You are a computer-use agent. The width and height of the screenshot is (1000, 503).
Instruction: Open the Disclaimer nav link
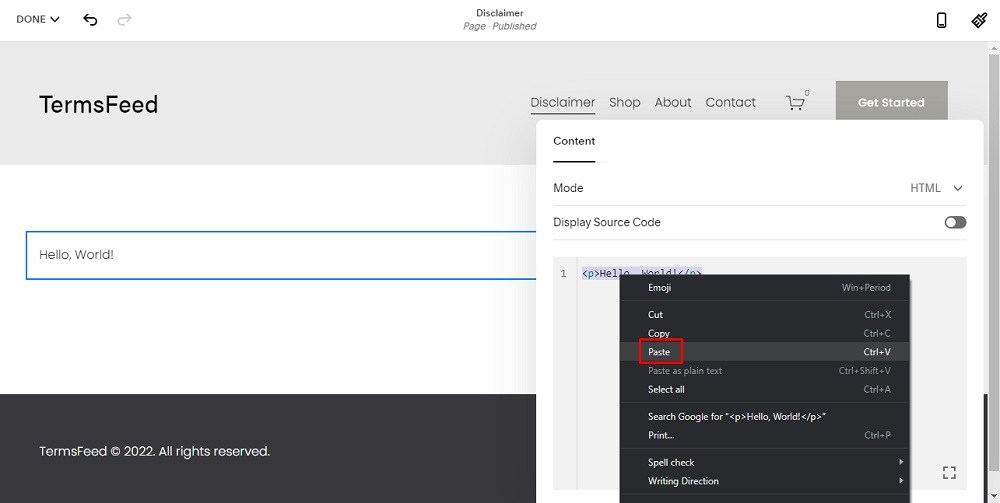[562, 103]
